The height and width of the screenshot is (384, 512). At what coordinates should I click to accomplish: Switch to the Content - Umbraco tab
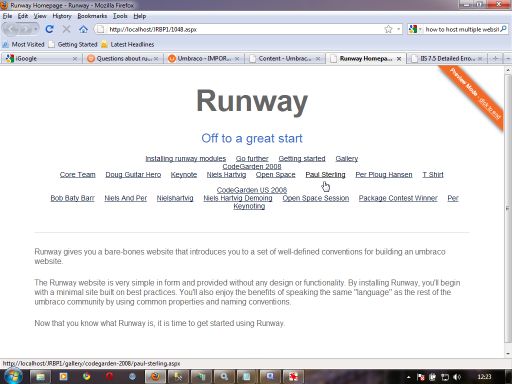[x=284, y=59]
